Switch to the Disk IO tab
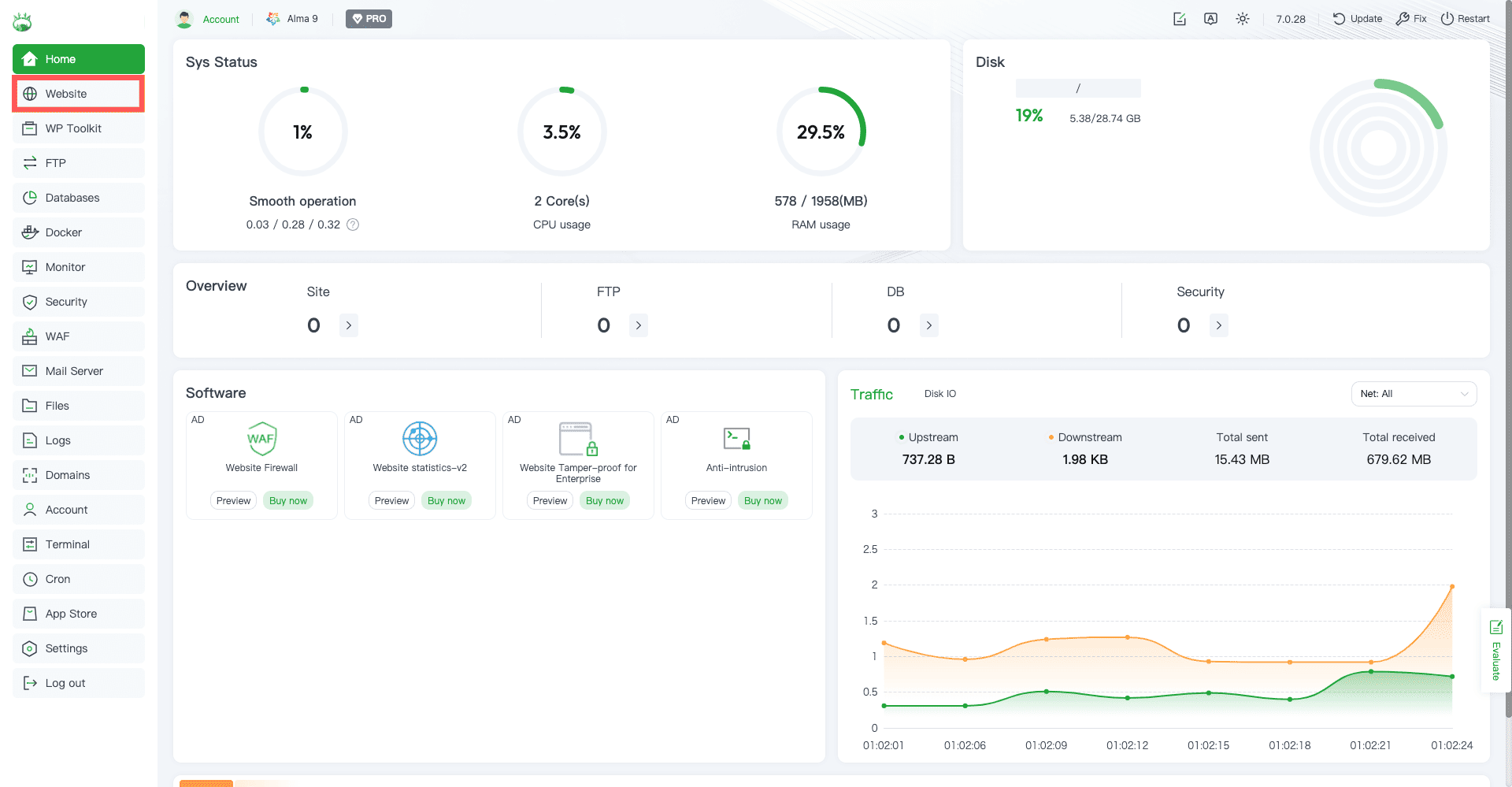This screenshot has width=1512, height=787. pos(939,394)
